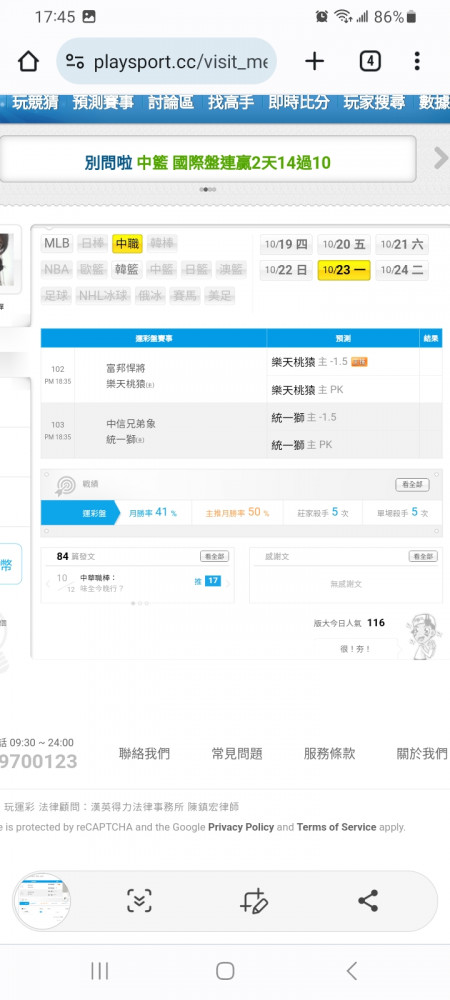450x1000 pixels.
Task: Select the 韓棒 league tab
Action: (163, 244)
